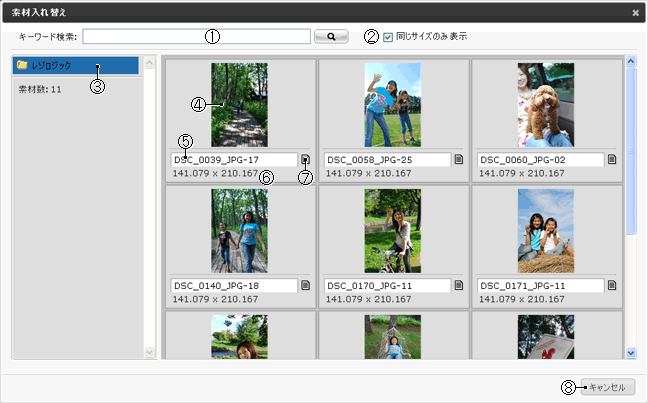This screenshot has height=403, width=648.
Task: Click size text under DSC_0171_JPG-11
Action: pyautogui.click(x=522, y=299)
